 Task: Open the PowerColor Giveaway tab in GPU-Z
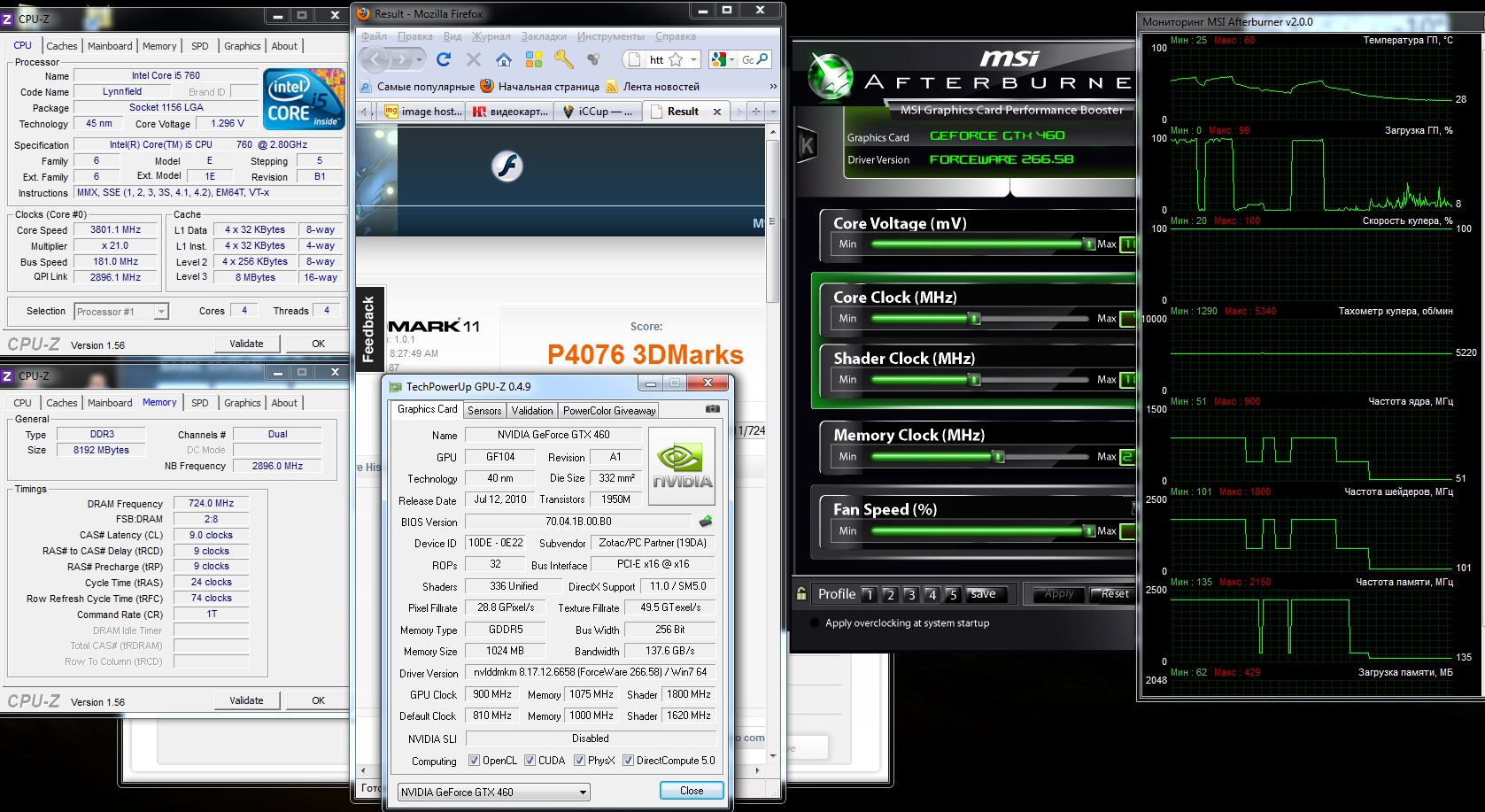609,410
